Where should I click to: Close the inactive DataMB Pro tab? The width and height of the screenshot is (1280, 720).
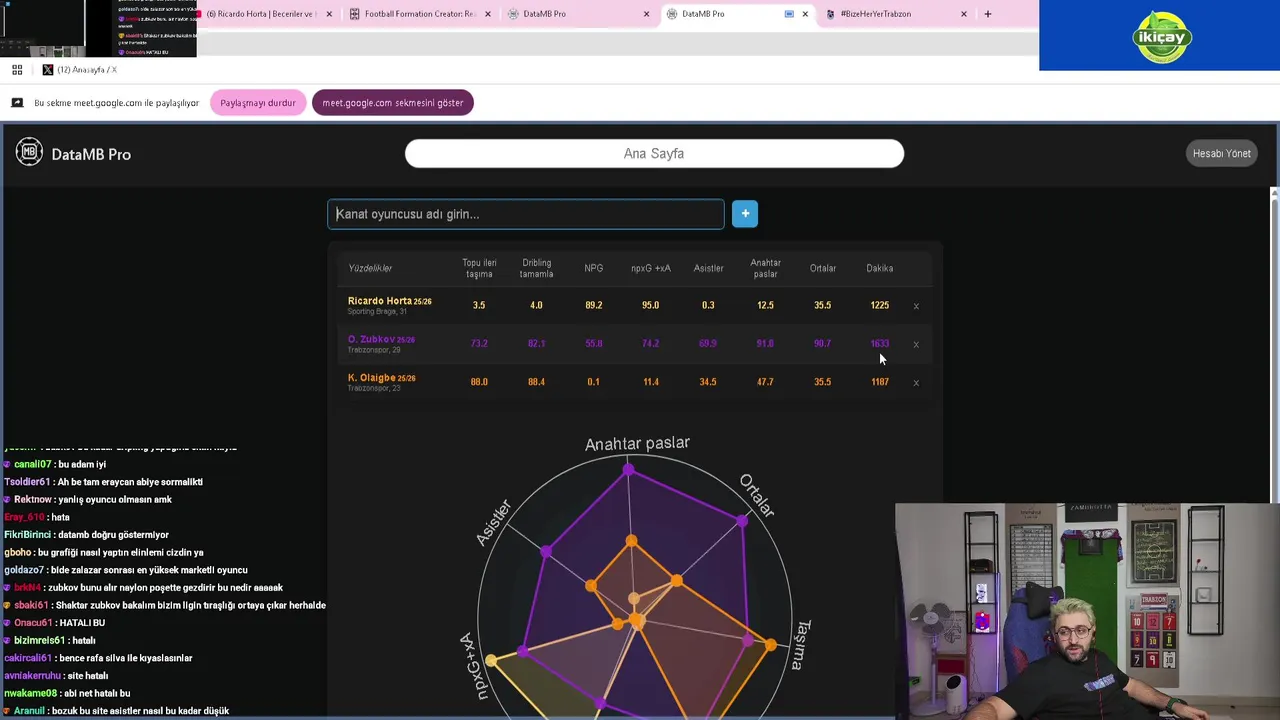click(x=646, y=14)
